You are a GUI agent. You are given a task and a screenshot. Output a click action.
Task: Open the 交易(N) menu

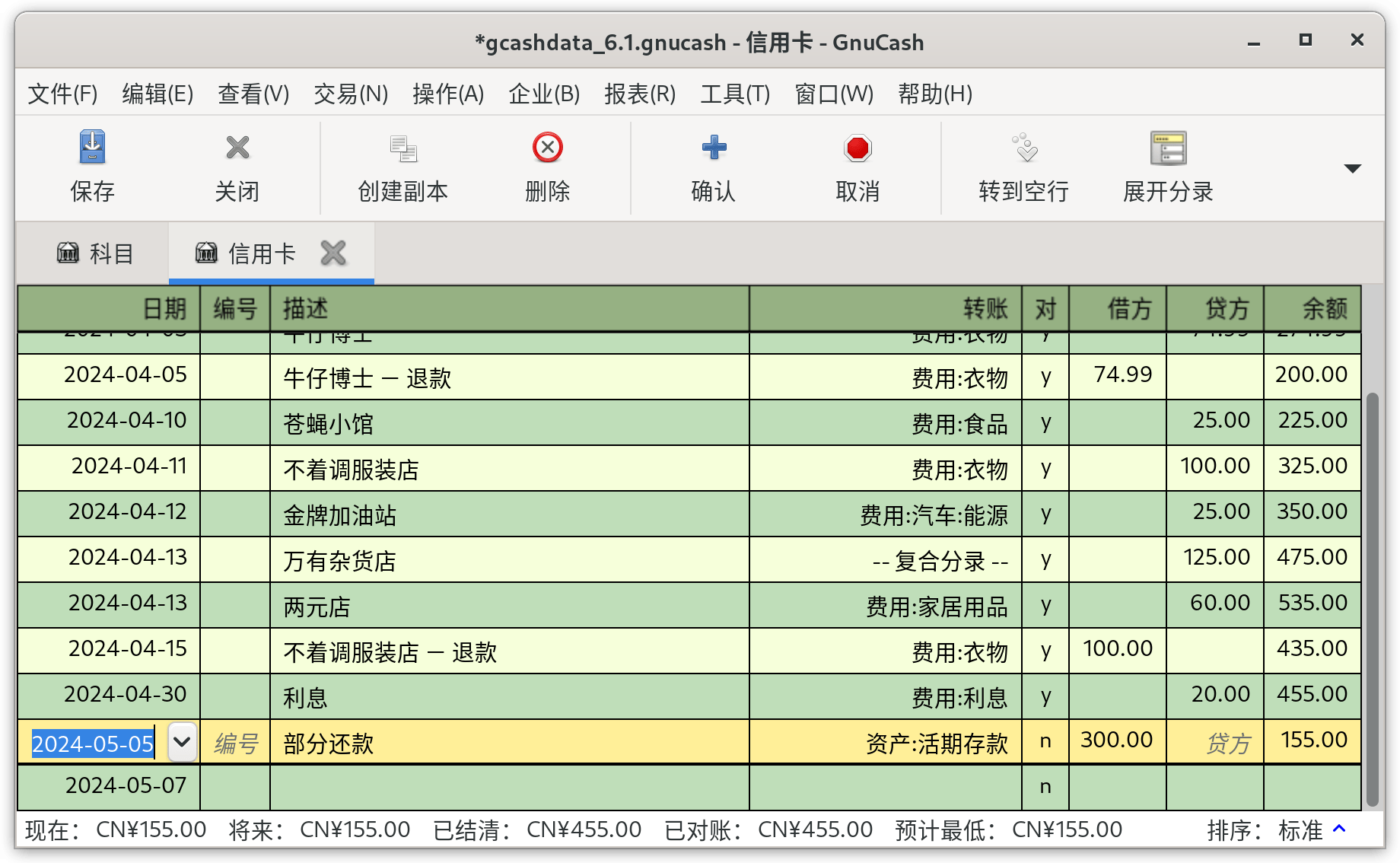(351, 94)
